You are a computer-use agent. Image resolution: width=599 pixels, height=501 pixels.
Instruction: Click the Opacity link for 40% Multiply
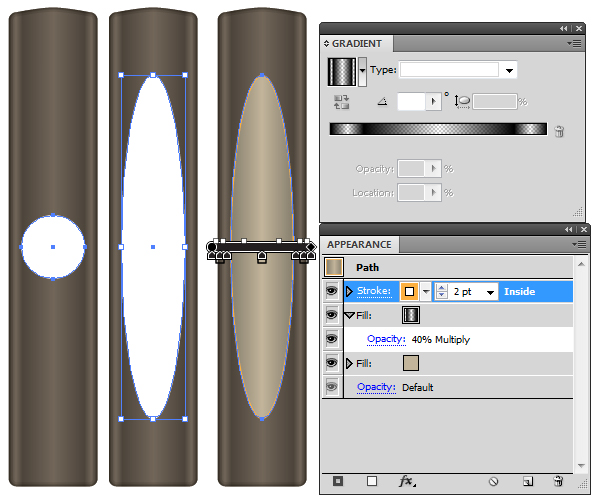[x=386, y=339]
